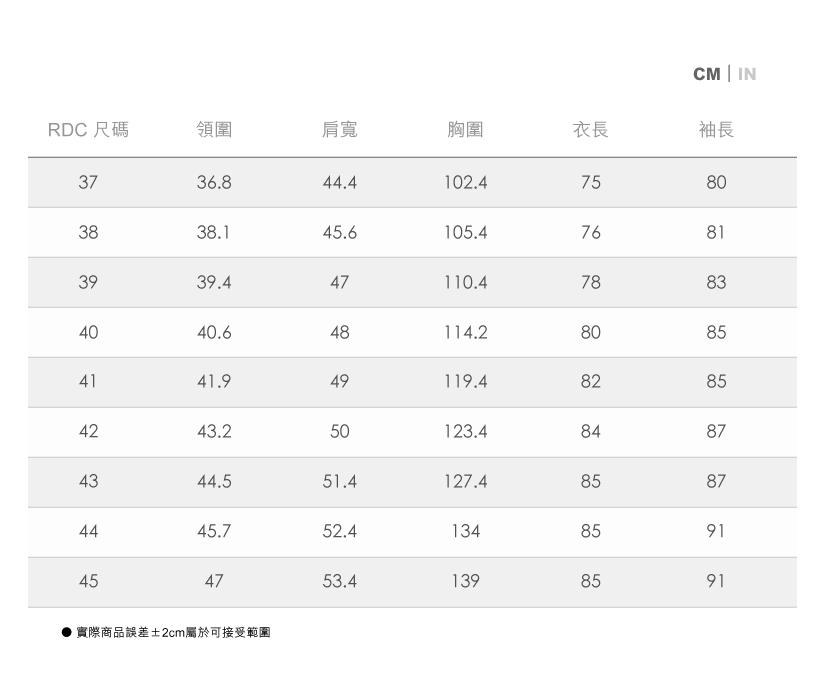Switch size chart units to IN
The height and width of the screenshot is (700, 825).
click(x=747, y=74)
